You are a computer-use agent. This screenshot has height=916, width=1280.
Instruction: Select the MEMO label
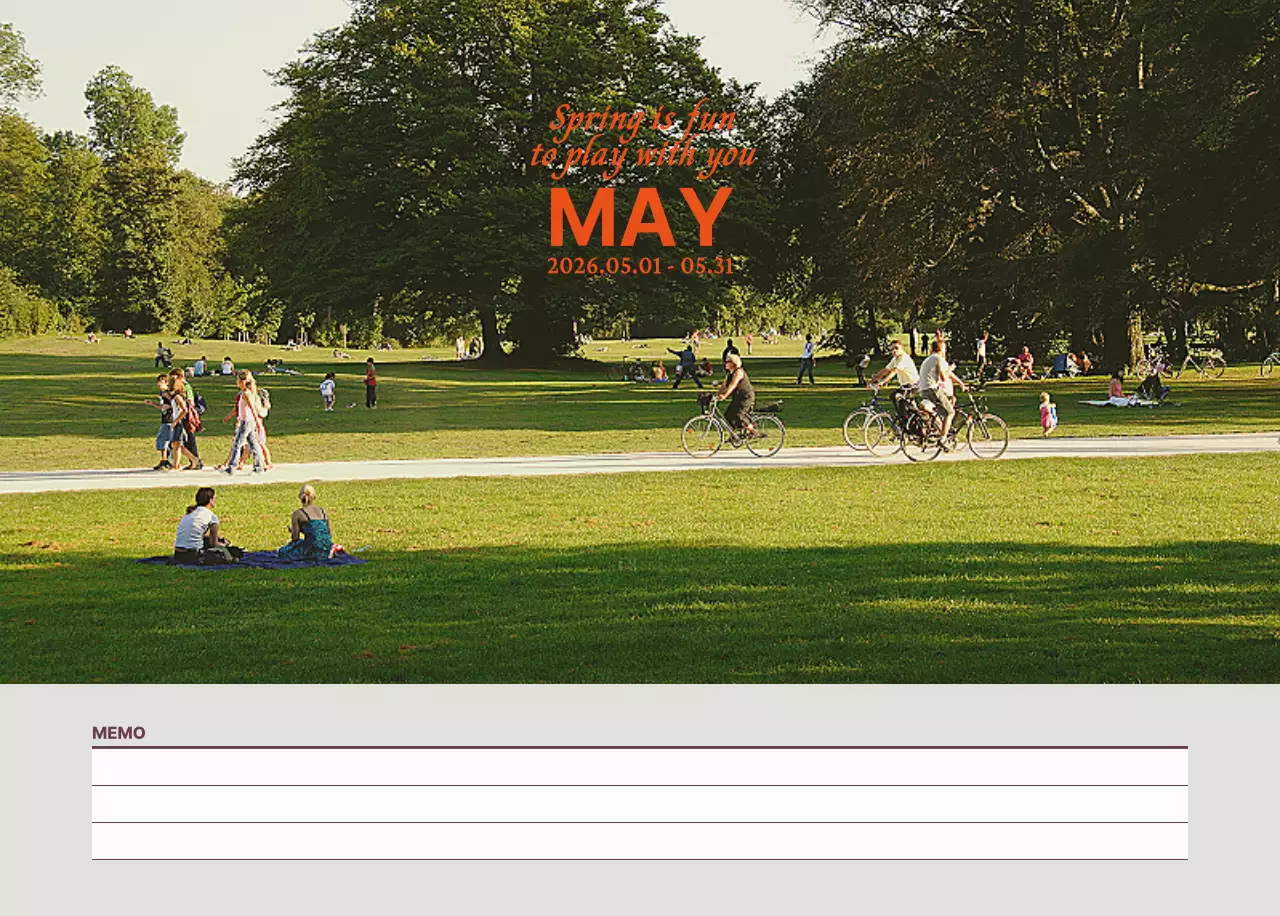118,733
